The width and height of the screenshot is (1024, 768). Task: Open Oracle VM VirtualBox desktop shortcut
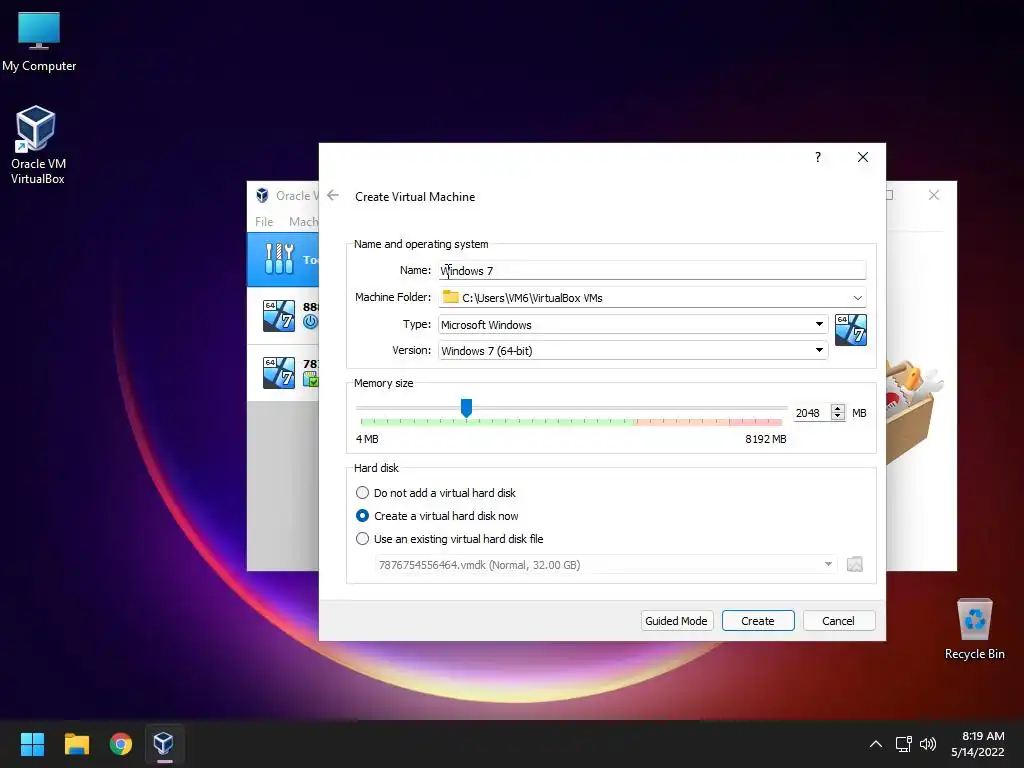[x=37, y=145]
